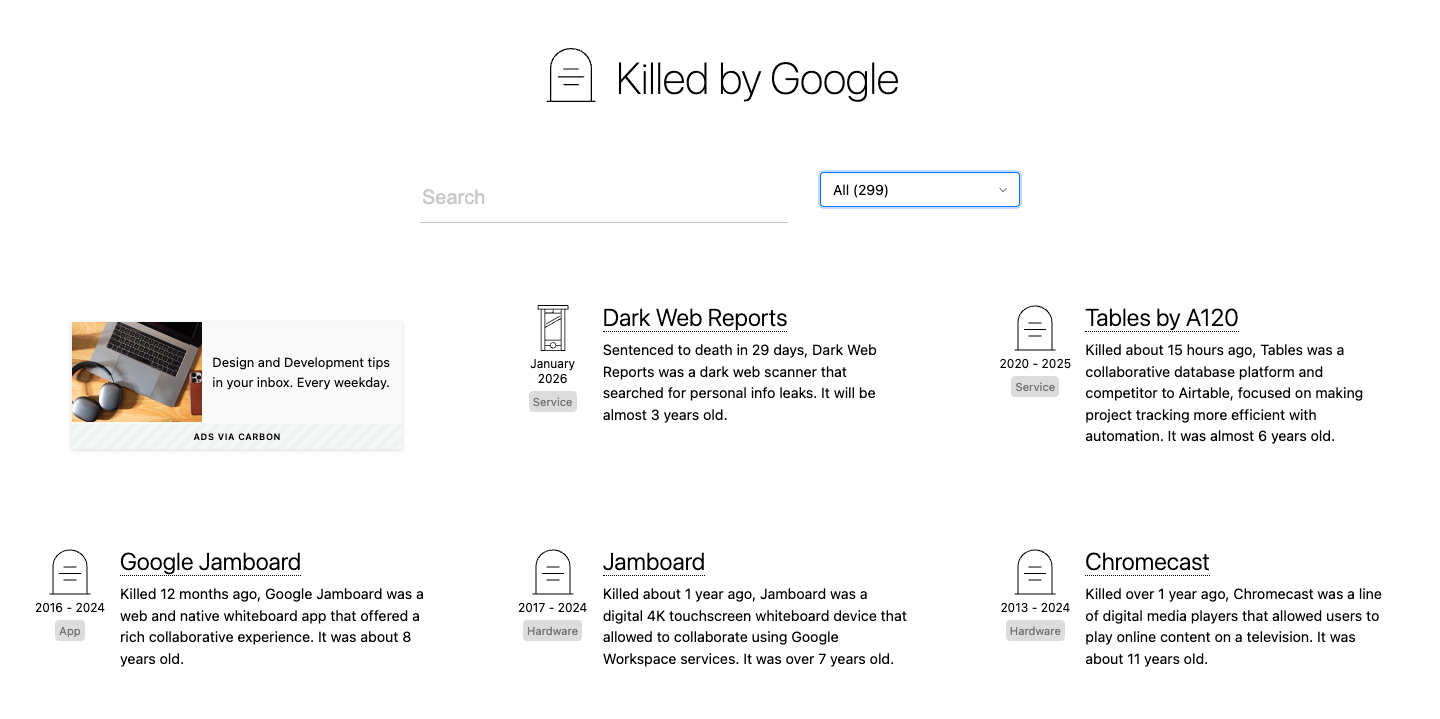1440x719 pixels.
Task: Open the Tables by A120 page
Action: point(1161,317)
